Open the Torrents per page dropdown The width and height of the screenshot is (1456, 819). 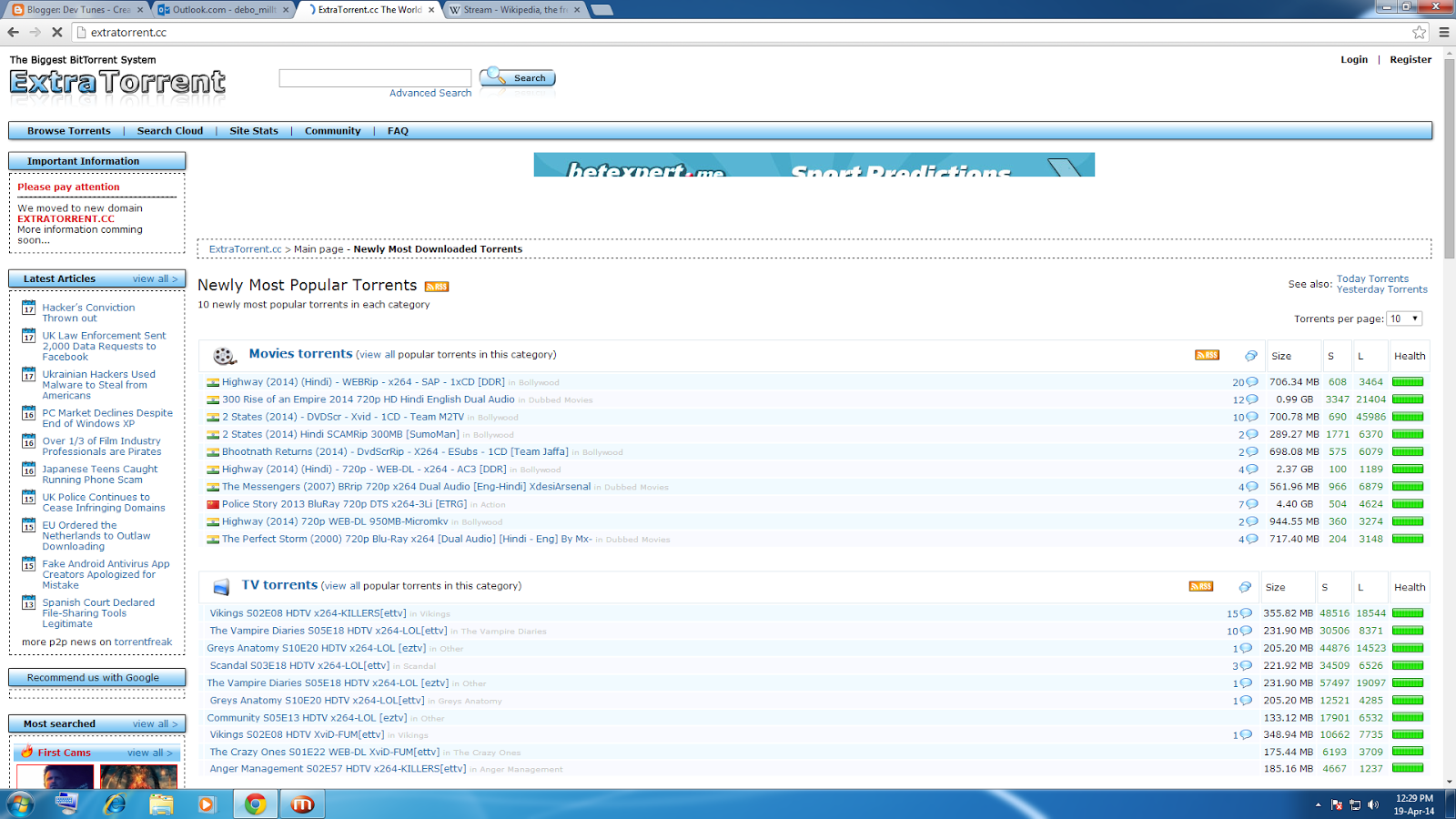(1404, 318)
